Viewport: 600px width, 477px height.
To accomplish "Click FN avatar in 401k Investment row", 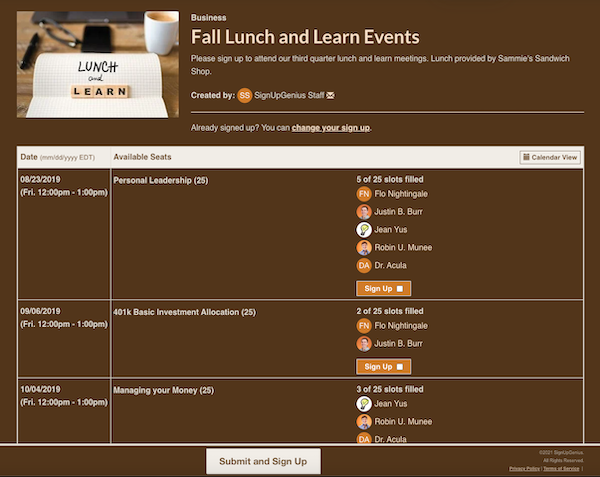I will pyautogui.click(x=364, y=326).
